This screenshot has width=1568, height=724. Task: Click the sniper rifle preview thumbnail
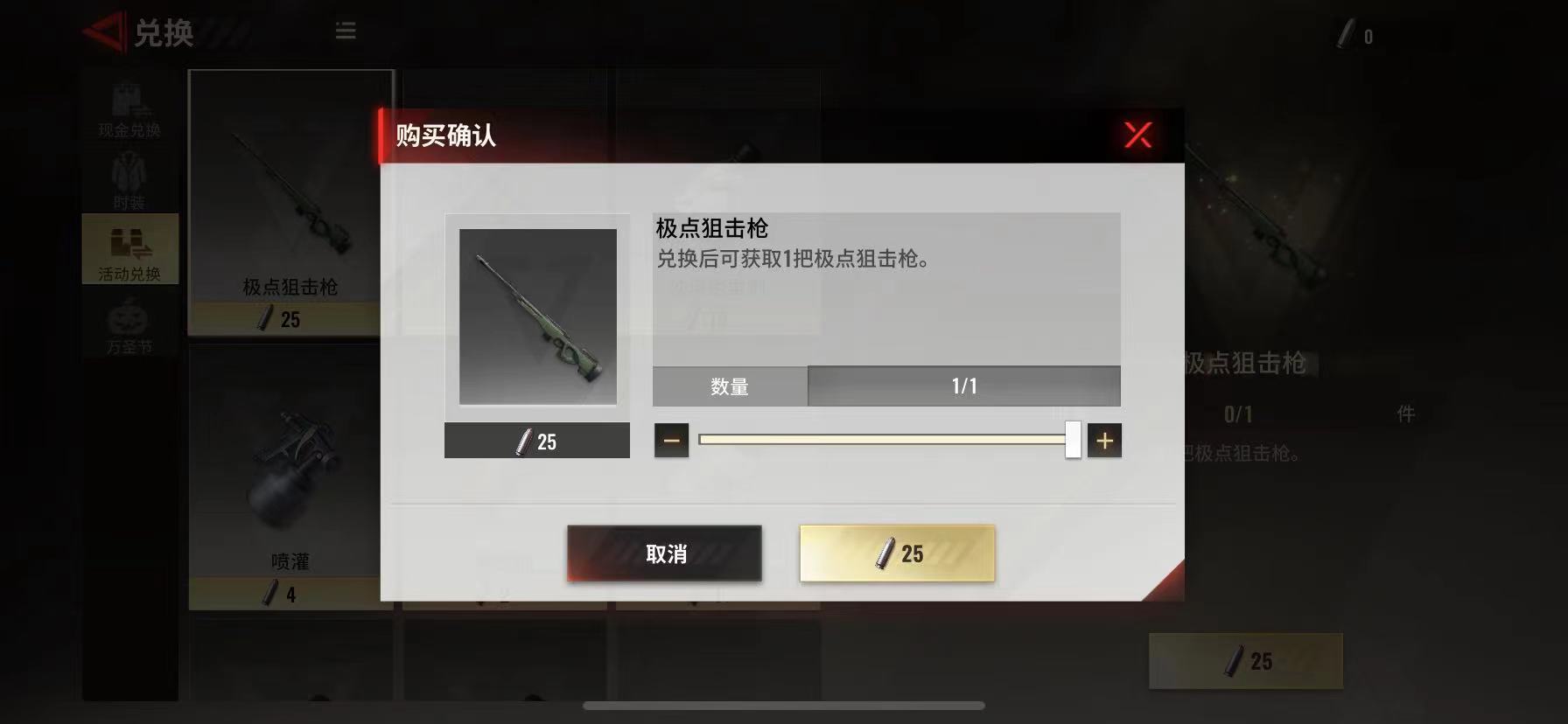point(537,317)
